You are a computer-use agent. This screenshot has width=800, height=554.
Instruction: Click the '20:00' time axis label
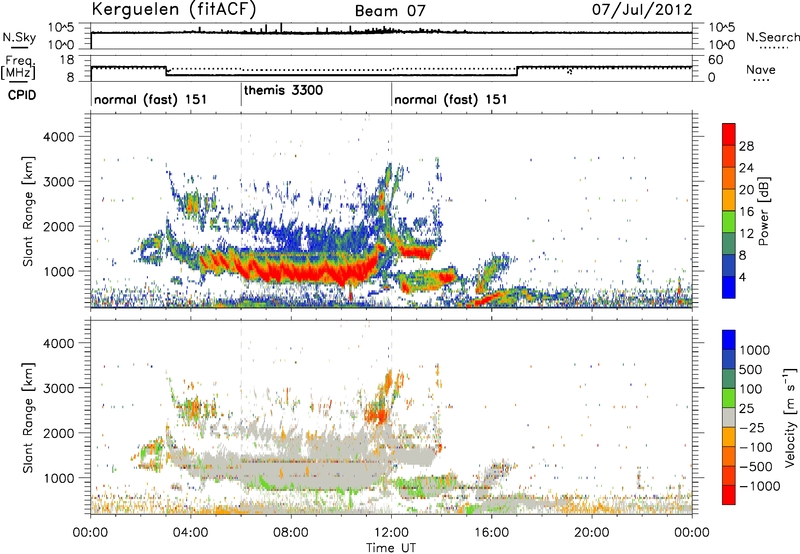tap(591, 533)
